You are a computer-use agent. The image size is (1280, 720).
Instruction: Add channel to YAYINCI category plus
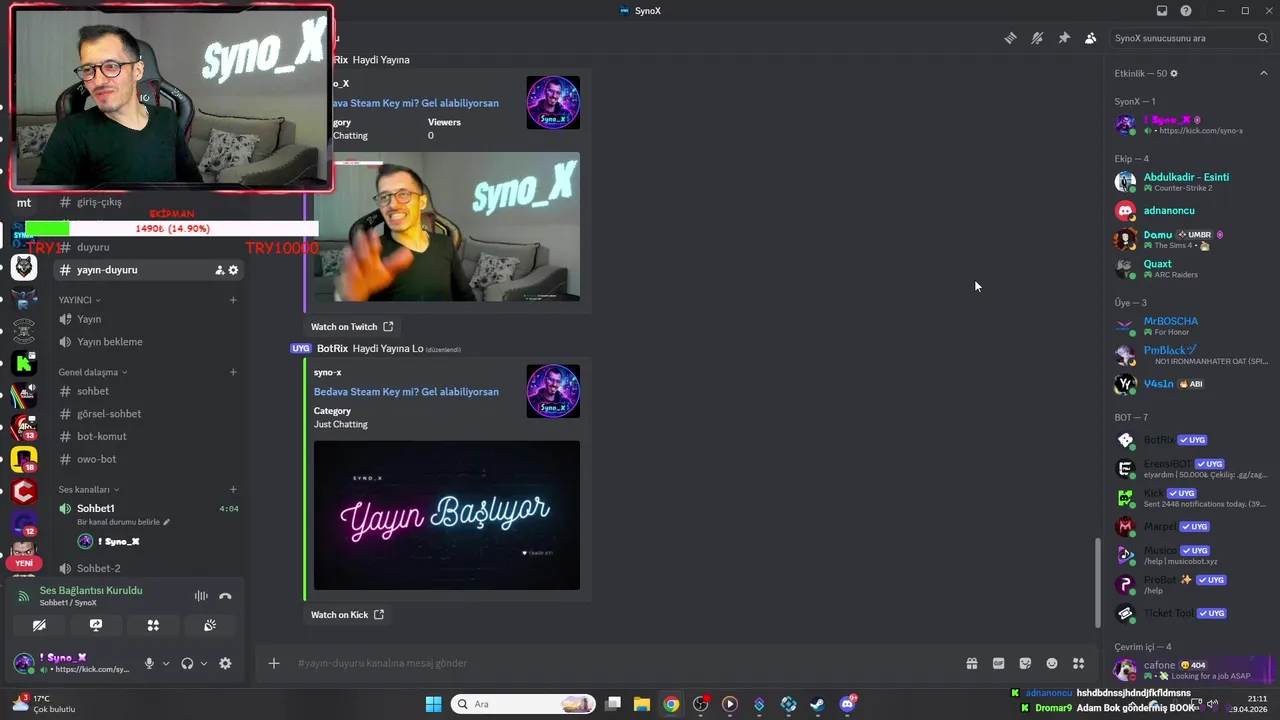[x=233, y=300]
